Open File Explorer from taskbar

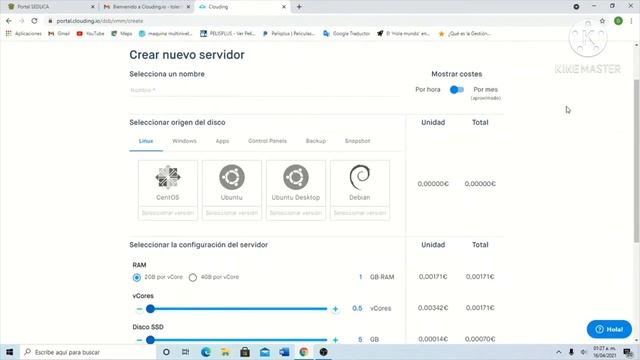[225, 352]
